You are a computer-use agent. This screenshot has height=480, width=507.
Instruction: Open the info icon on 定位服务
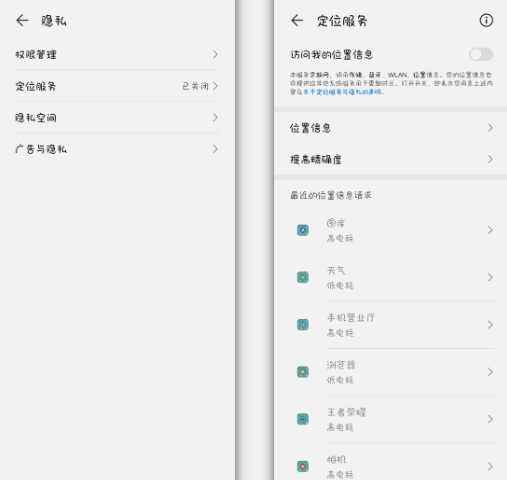pyautogui.click(x=486, y=21)
